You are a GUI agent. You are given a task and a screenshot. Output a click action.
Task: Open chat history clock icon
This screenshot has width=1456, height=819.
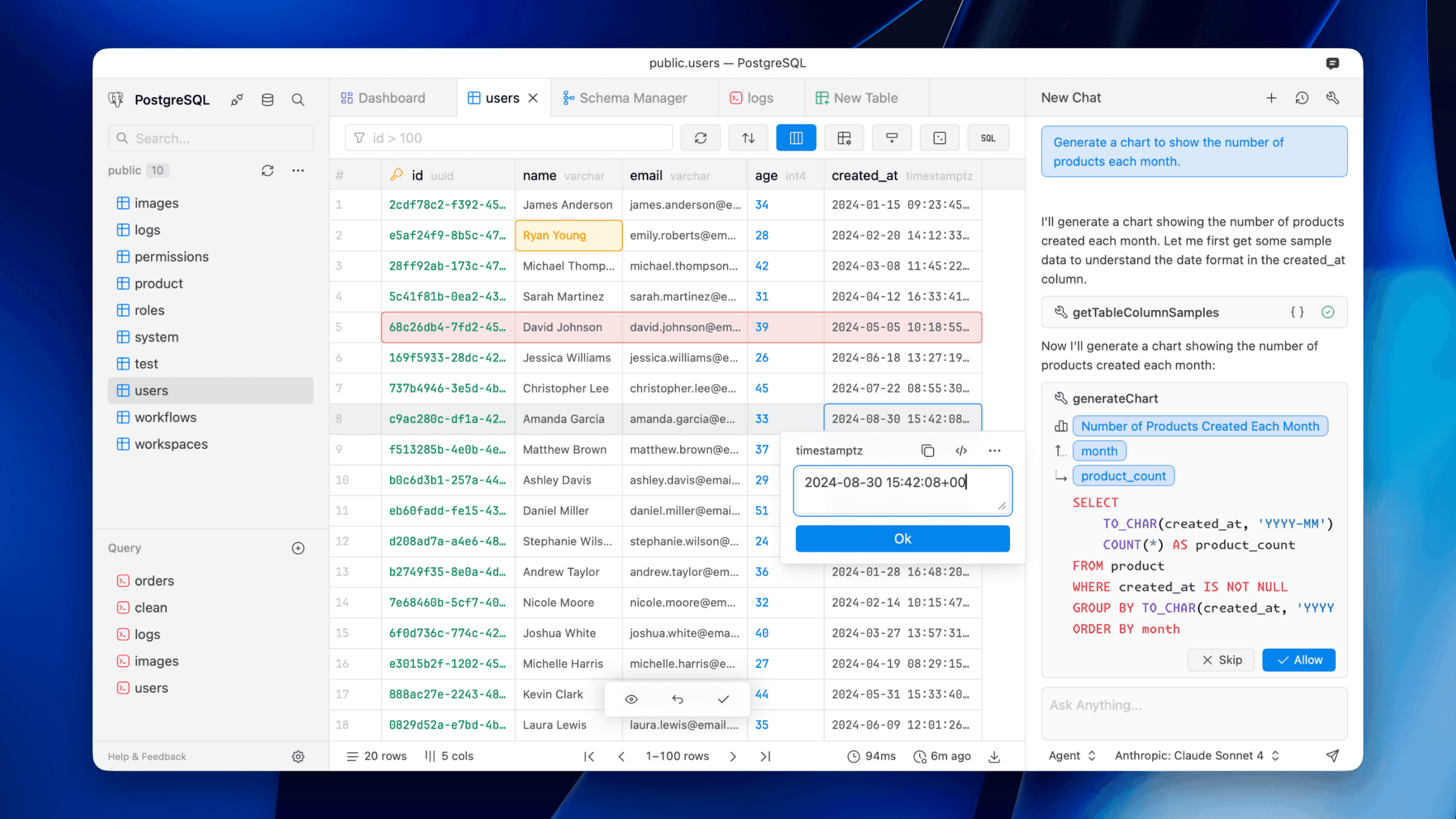[x=1302, y=98]
